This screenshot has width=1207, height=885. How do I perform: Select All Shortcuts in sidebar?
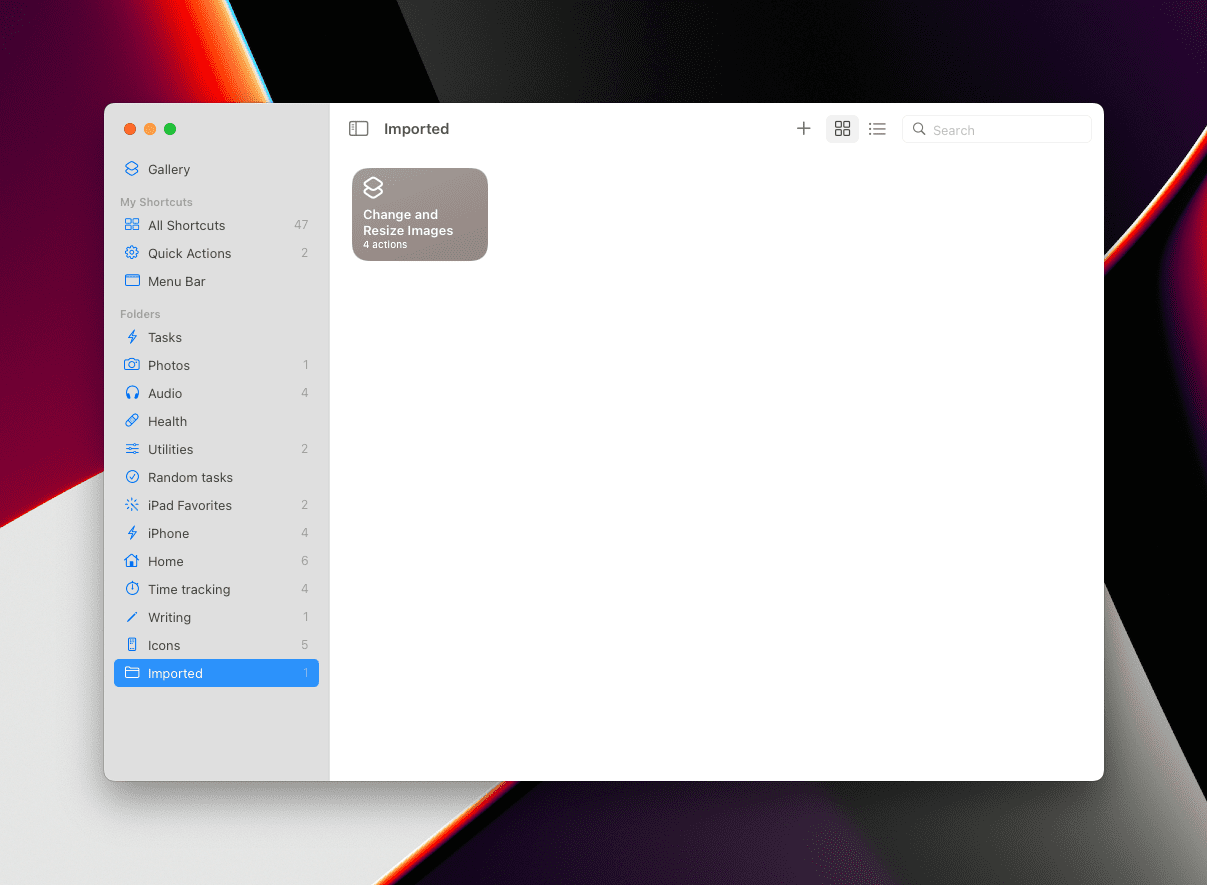click(216, 225)
